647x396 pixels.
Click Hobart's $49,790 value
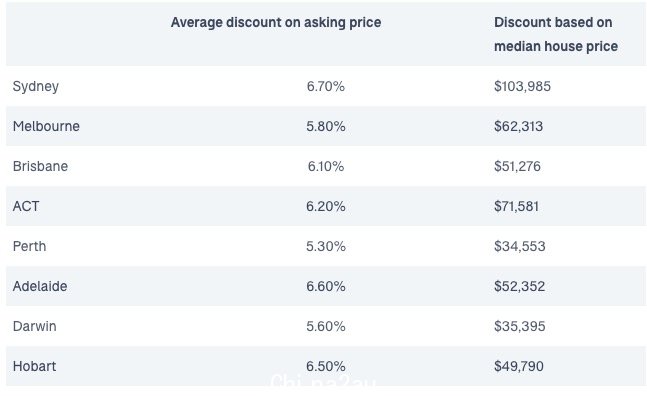point(519,366)
